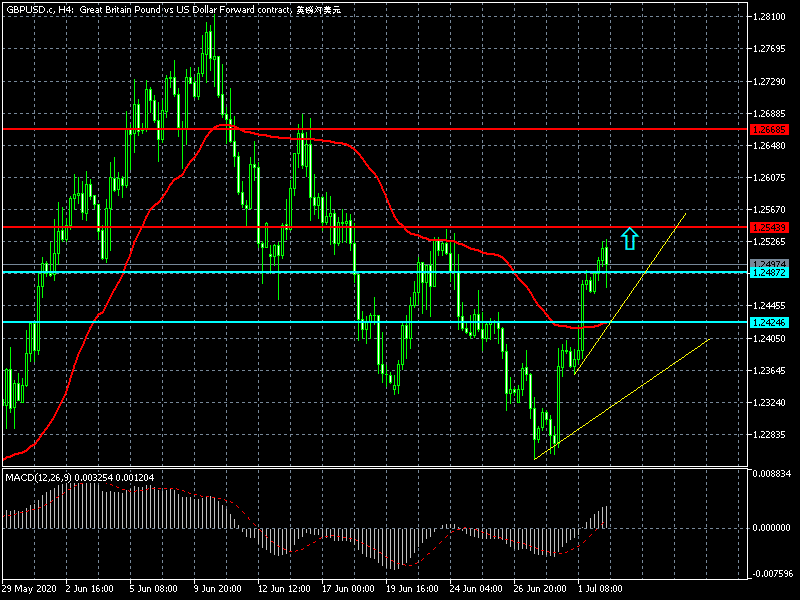Image resolution: width=800 pixels, height=600 pixels.
Task: Click the 1.25265 price axis value
Action: (x=769, y=242)
